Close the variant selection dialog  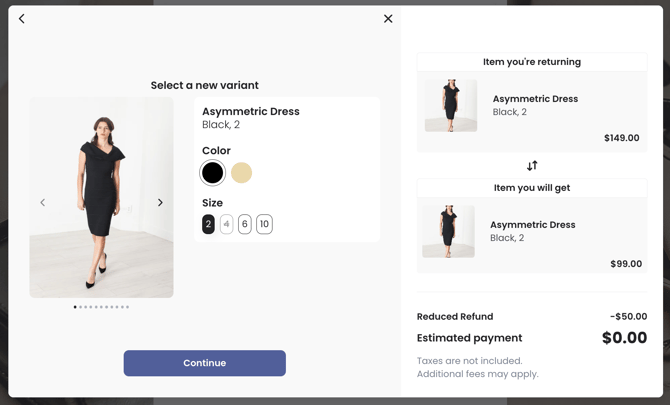click(x=388, y=19)
